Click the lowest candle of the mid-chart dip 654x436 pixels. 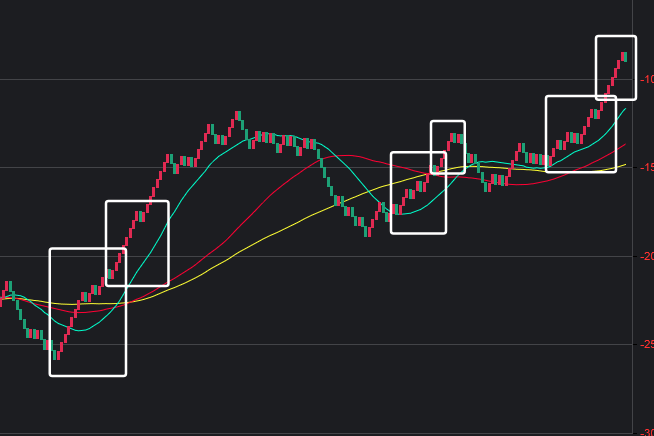tap(368, 230)
